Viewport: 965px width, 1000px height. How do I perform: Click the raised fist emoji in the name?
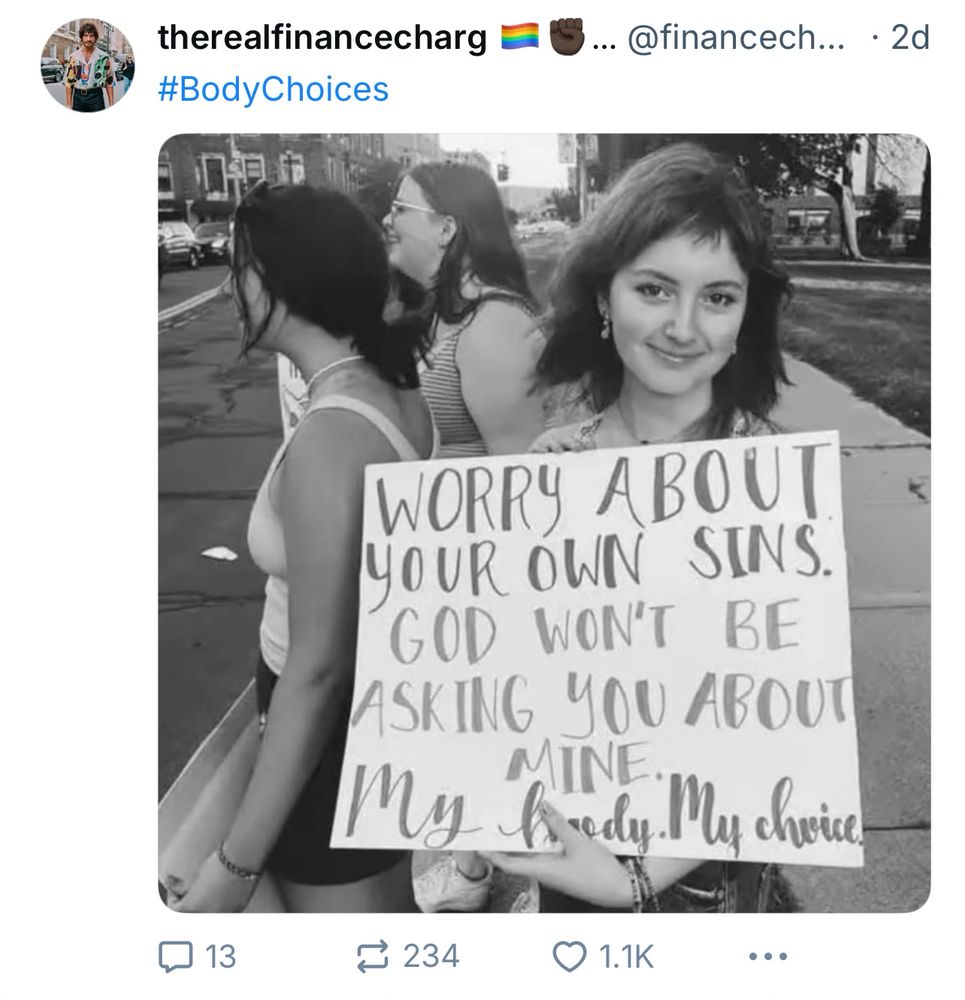tap(566, 36)
